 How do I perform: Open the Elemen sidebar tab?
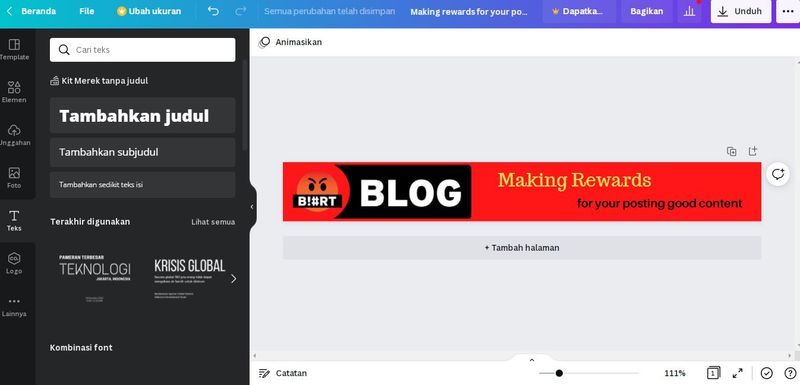coord(14,92)
